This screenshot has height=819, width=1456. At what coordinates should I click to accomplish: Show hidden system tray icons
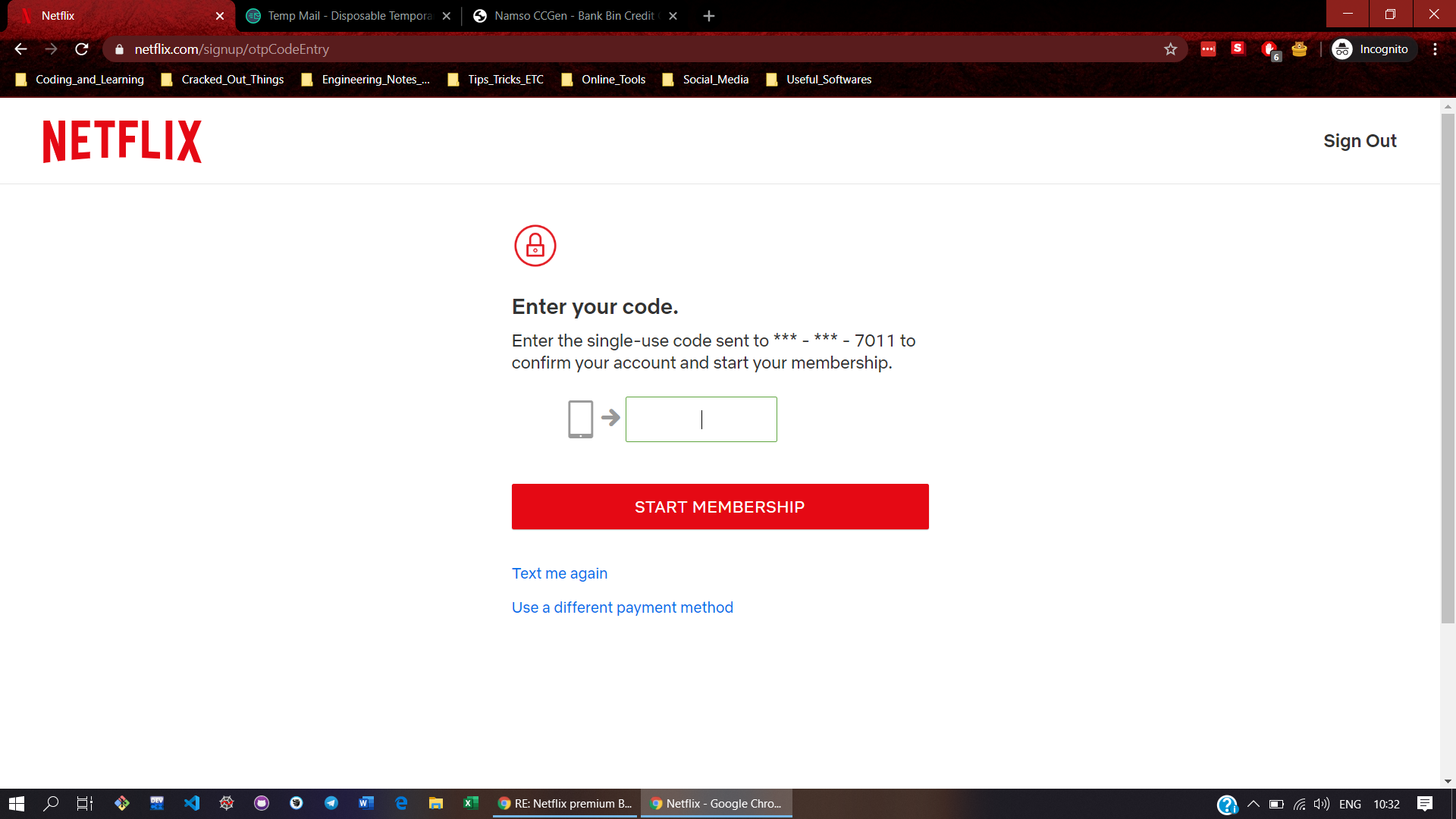coord(1253,804)
